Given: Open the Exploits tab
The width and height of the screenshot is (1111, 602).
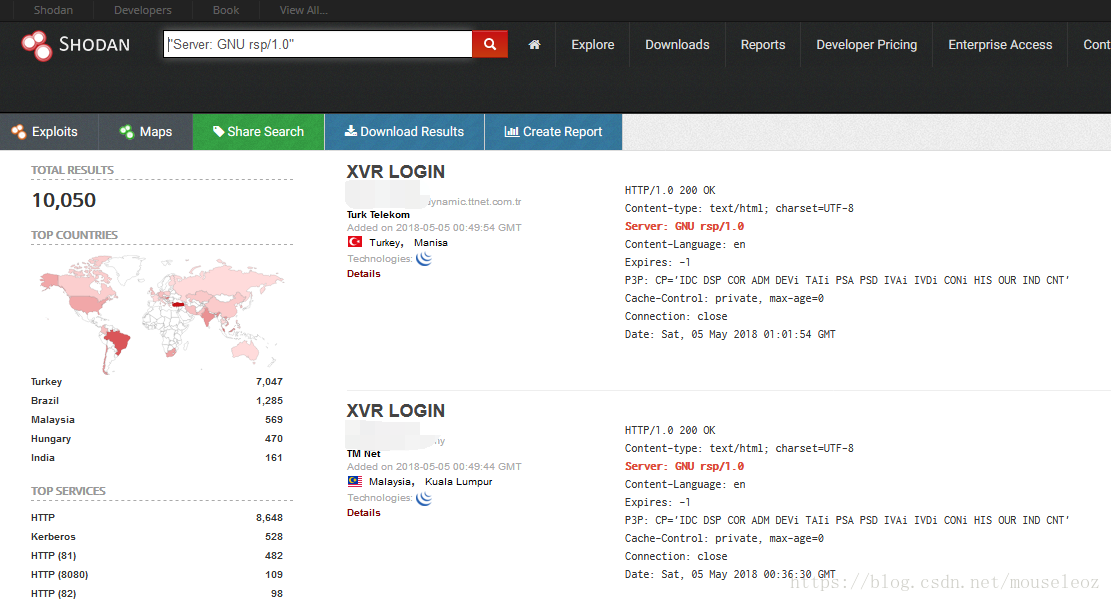Looking at the screenshot, I should (x=45, y=132).
